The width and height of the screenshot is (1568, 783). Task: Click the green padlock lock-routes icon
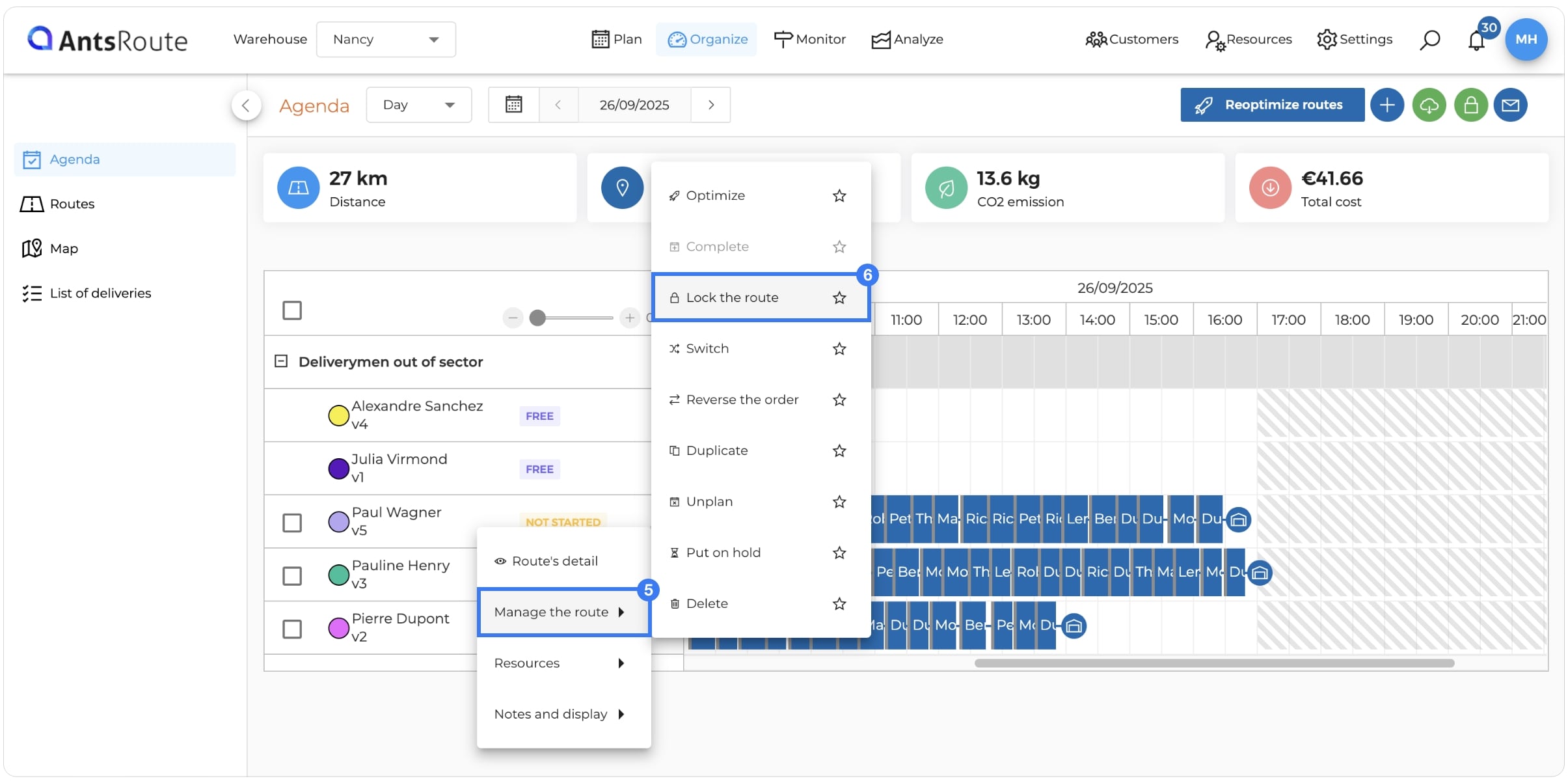tap(1470, 105)
